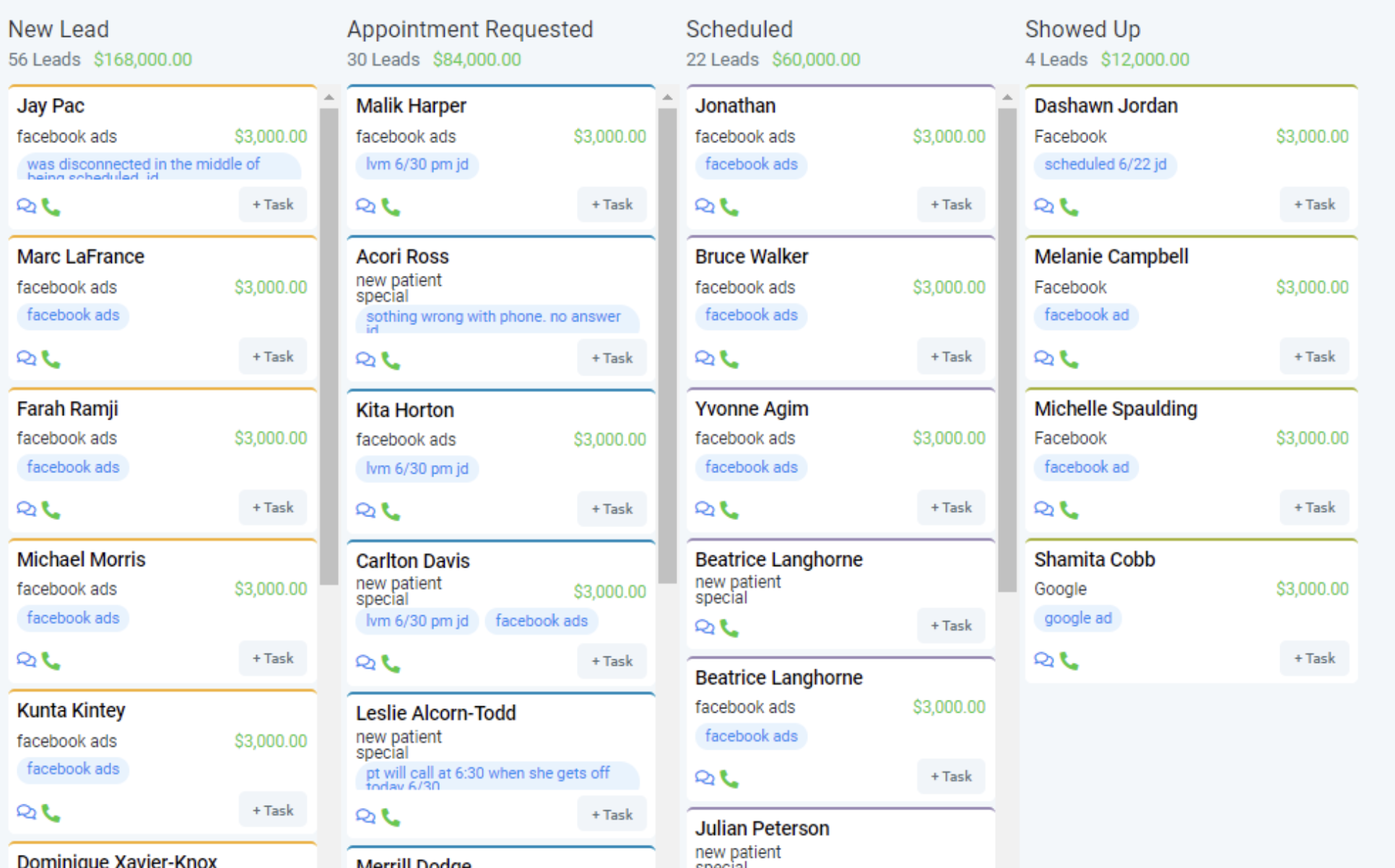Open conversation icon on Marc LaFrance card
The image size is (1395, 868).
coord(26,358)
